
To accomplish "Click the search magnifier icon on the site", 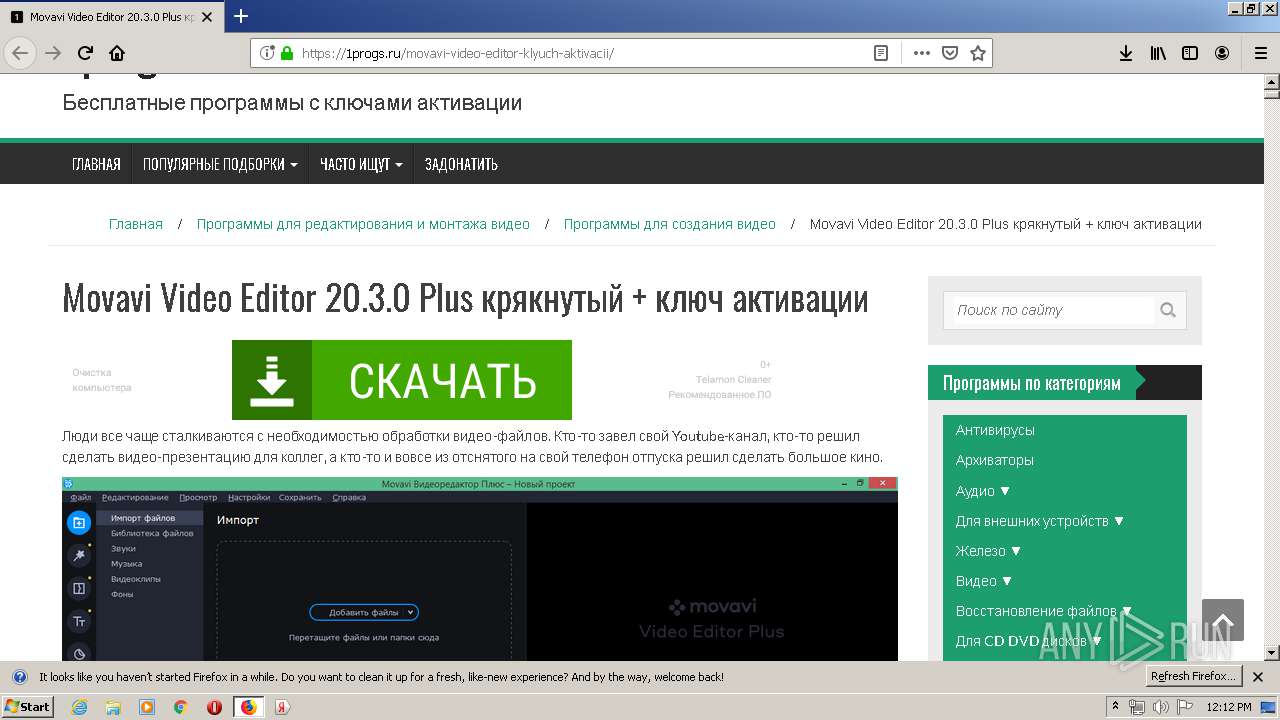I will pos(1168,310).
